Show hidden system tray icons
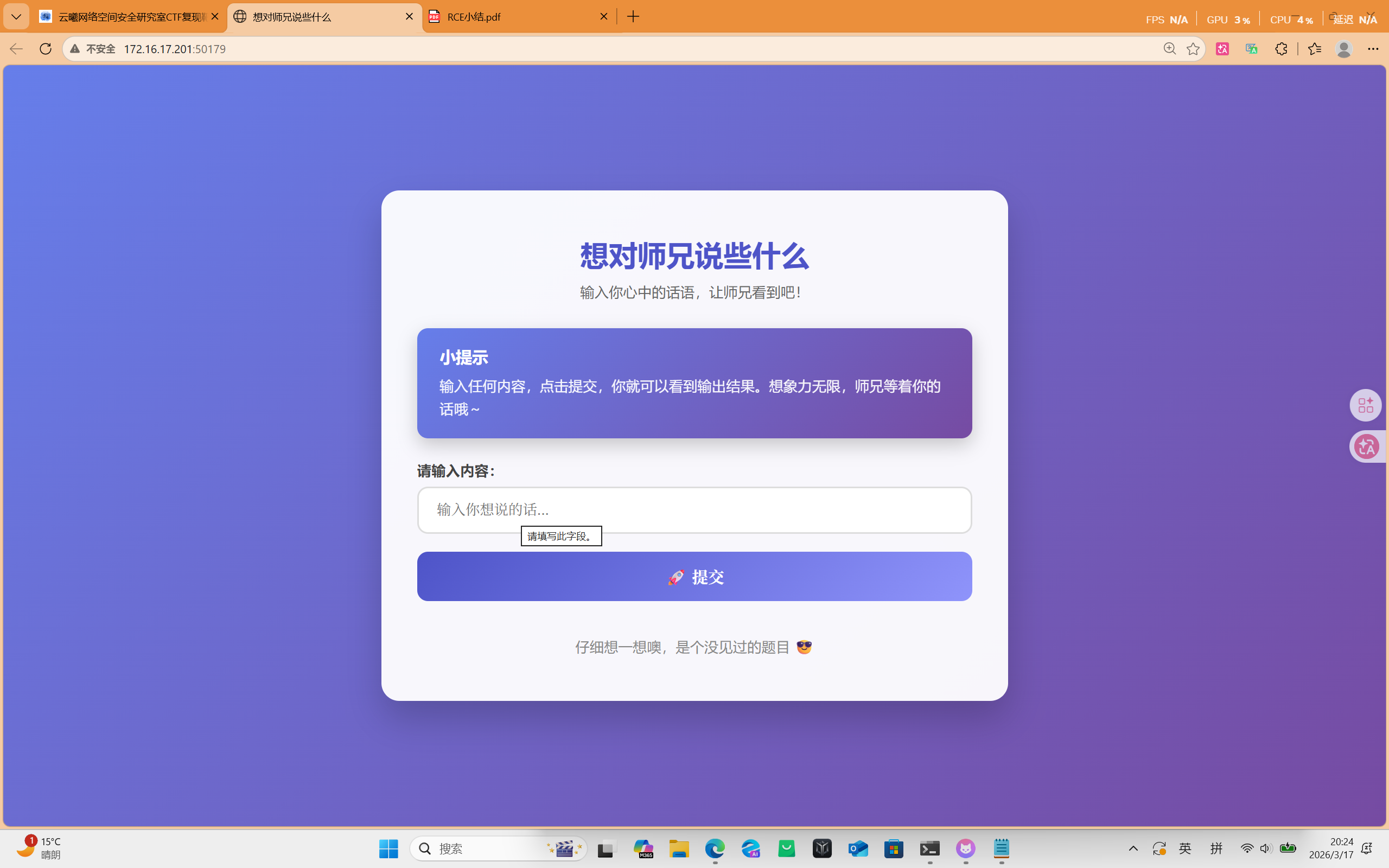This screenshot has width=1389, height=868. point(1133,848)
